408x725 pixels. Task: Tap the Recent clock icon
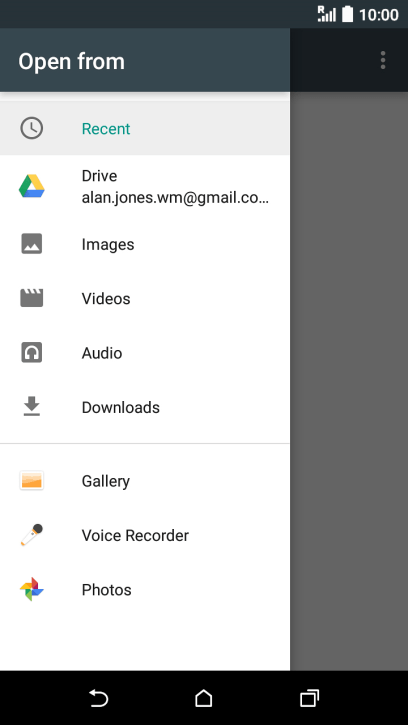[x=31, y=128]
